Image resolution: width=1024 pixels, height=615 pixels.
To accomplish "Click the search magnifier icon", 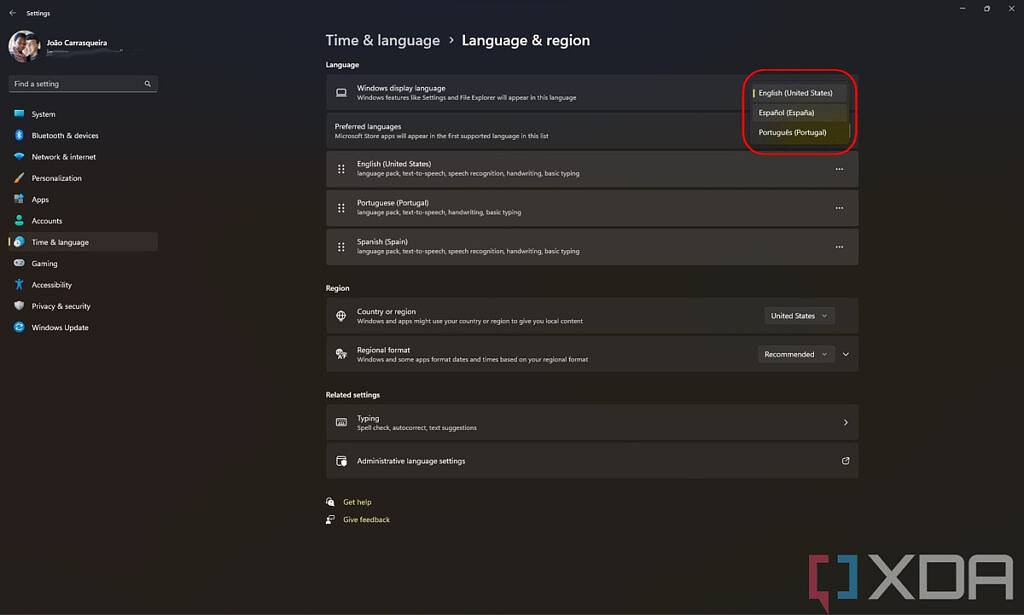I will point(148,84).
